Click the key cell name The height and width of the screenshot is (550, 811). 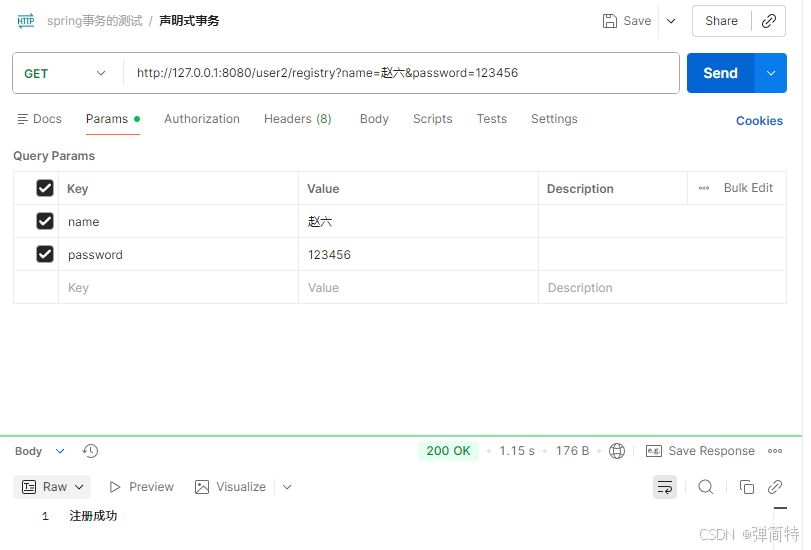pos(178,221)
